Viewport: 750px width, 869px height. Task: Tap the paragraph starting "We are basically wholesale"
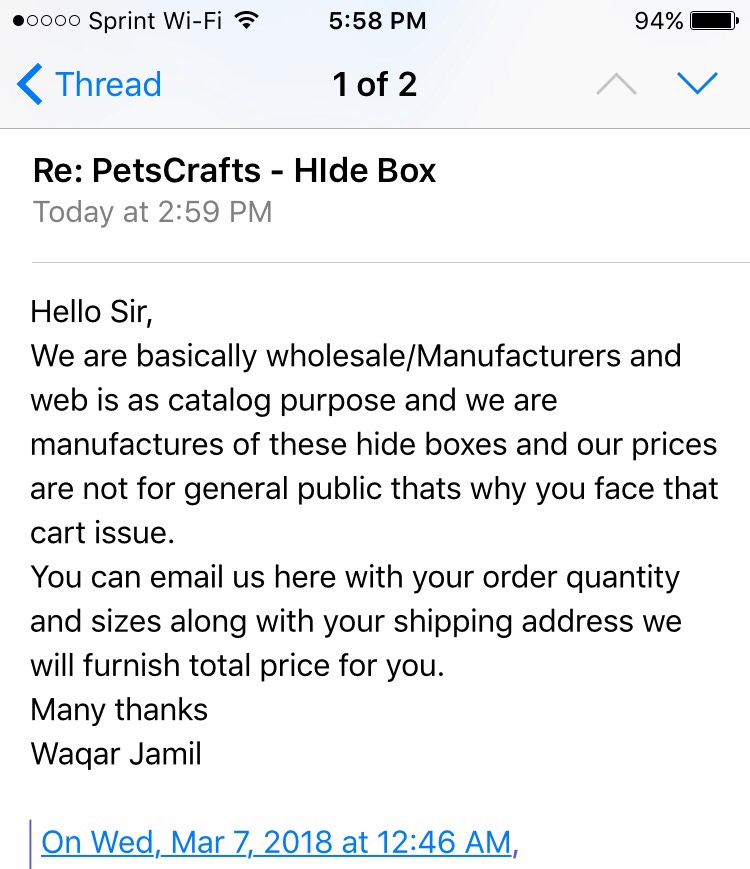(374, 444)
